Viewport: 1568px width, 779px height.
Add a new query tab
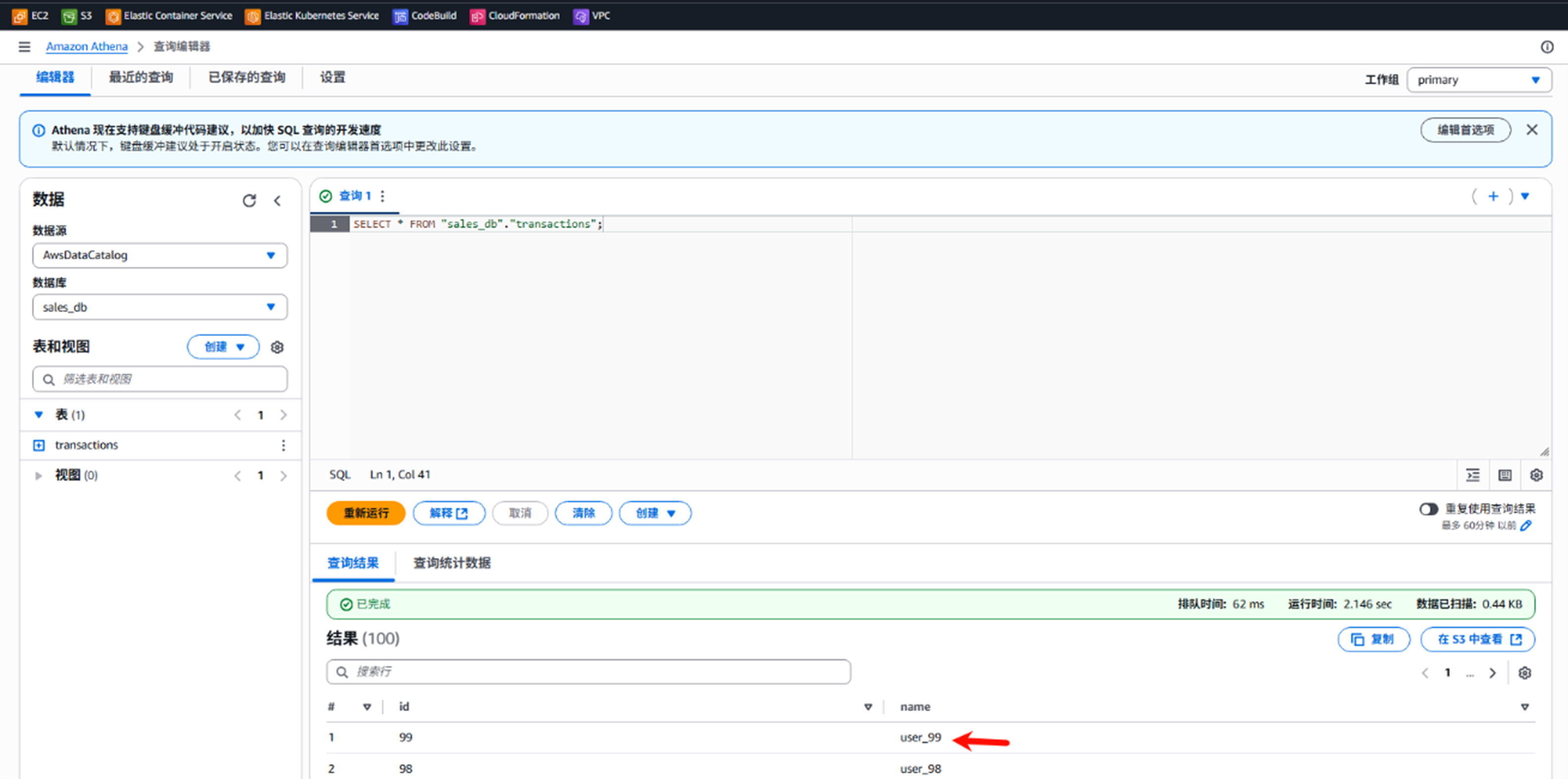(1493, 196)
